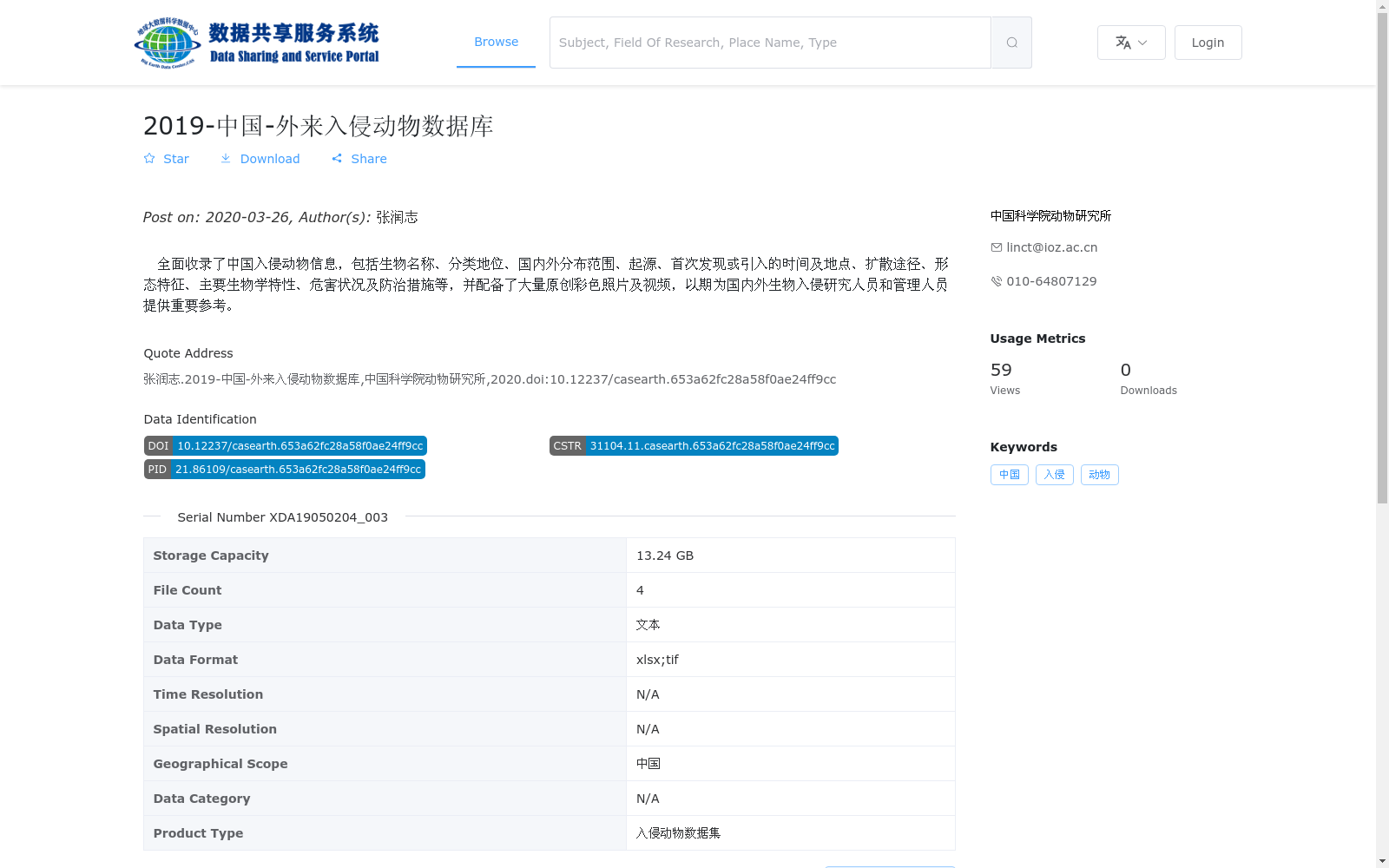Click the 13.24 GB storage capacity value

(665, 556)
